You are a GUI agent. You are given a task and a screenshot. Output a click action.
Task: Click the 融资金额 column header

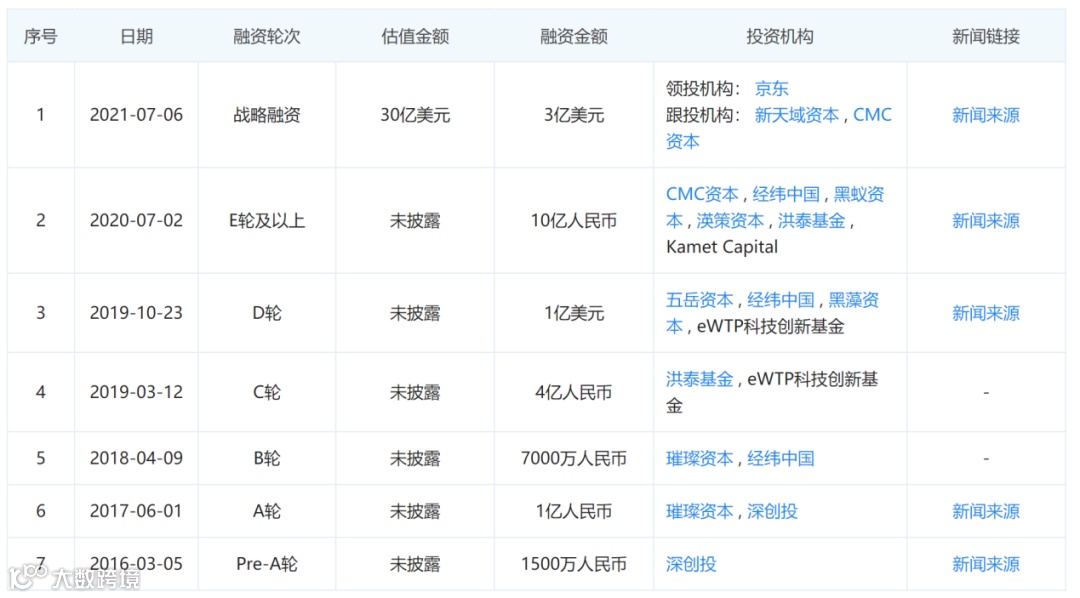coord(574,37)
